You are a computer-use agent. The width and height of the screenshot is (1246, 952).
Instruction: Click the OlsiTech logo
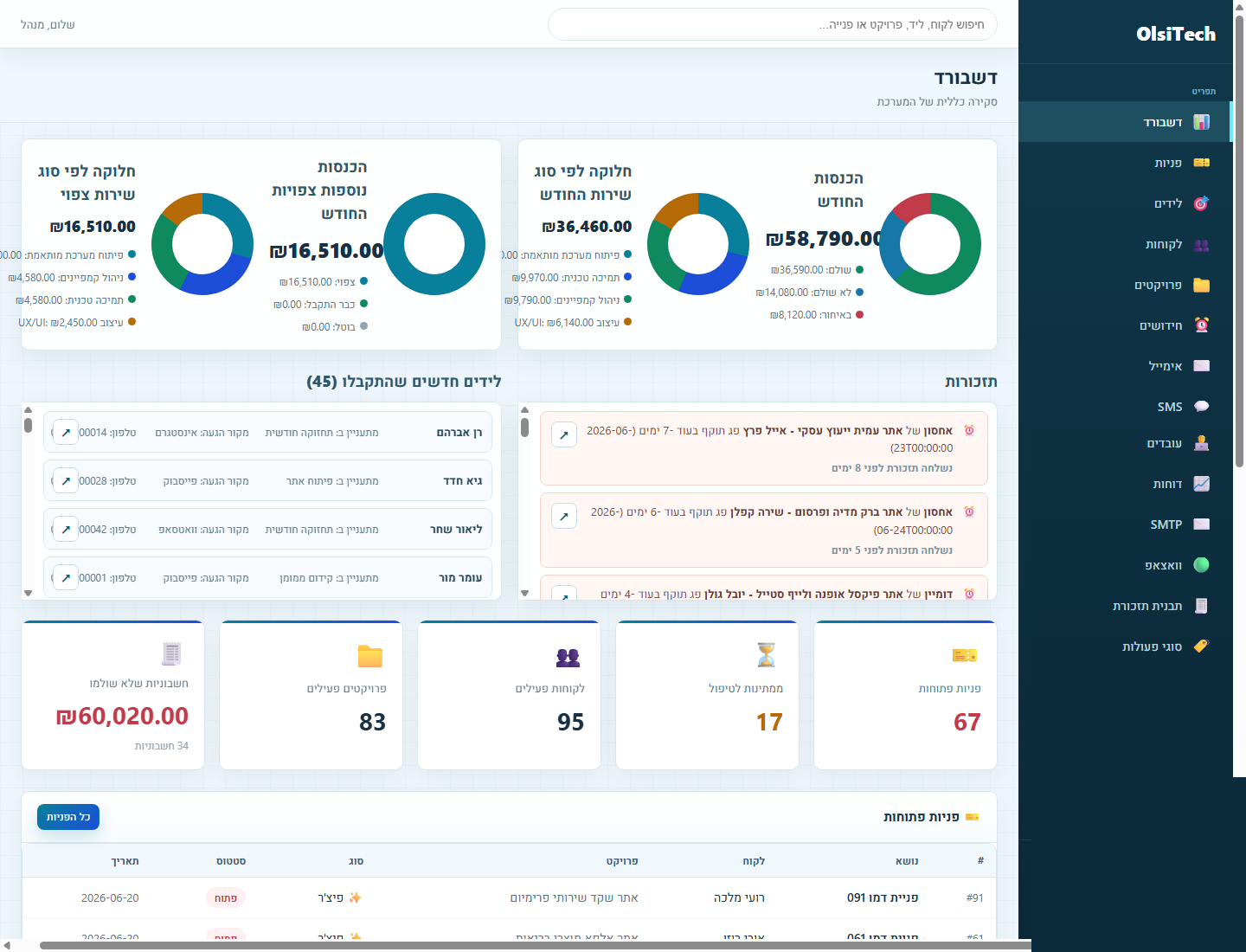pos(1175,34)
